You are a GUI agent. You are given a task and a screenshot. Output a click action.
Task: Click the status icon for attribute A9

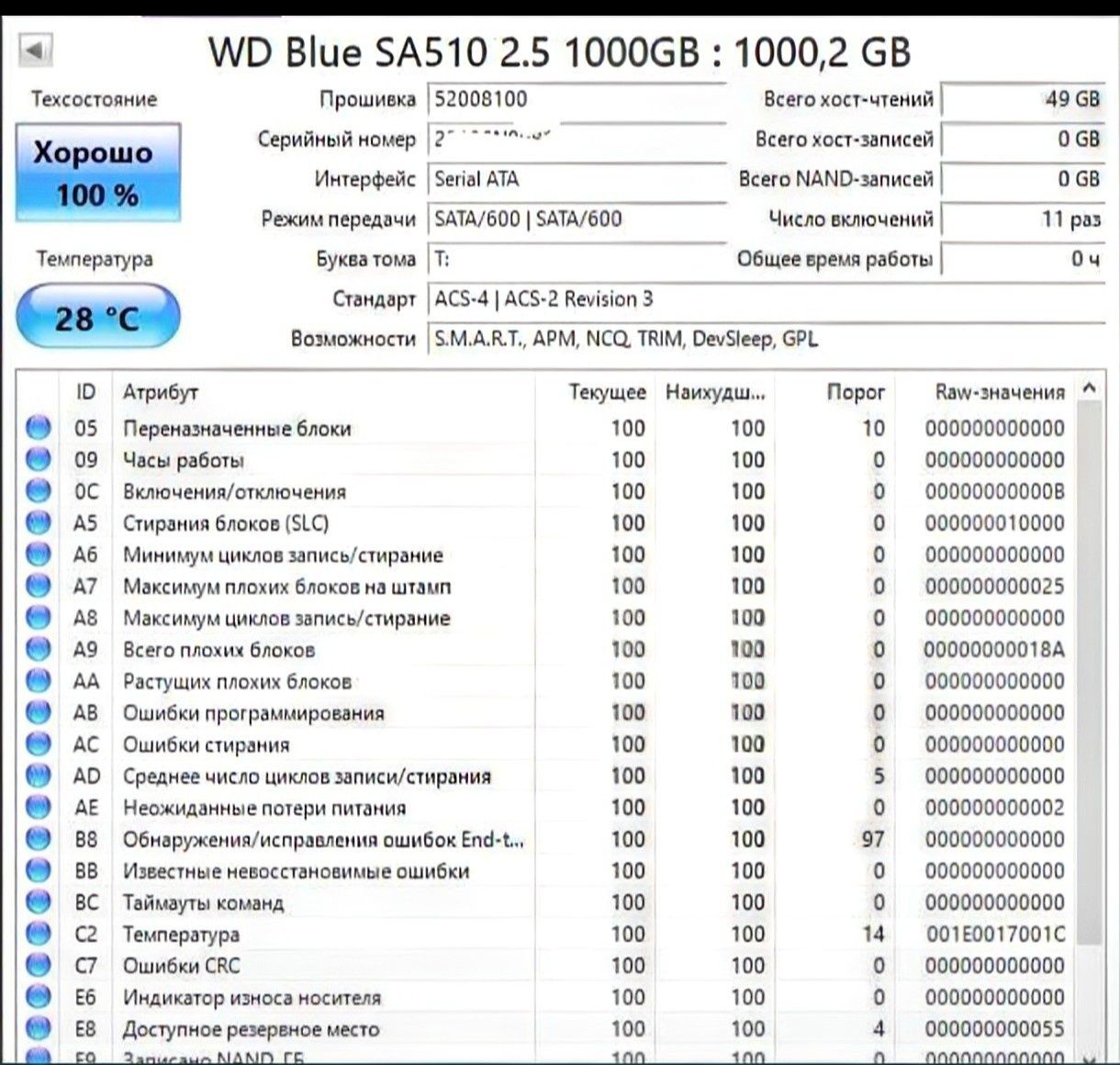tap(39, 649)
